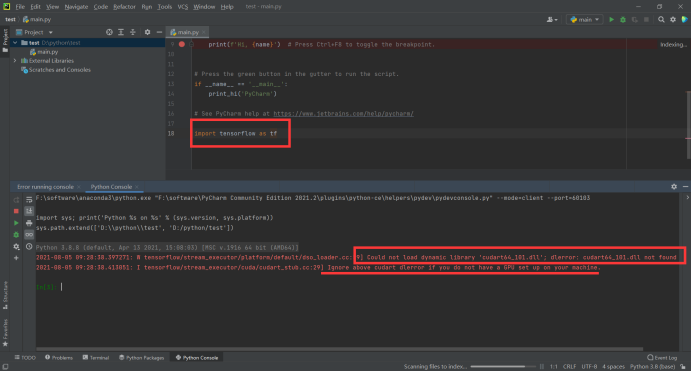
Task: Click the Python 3.8 (base) interpreter selector
Action: point(652,367)
